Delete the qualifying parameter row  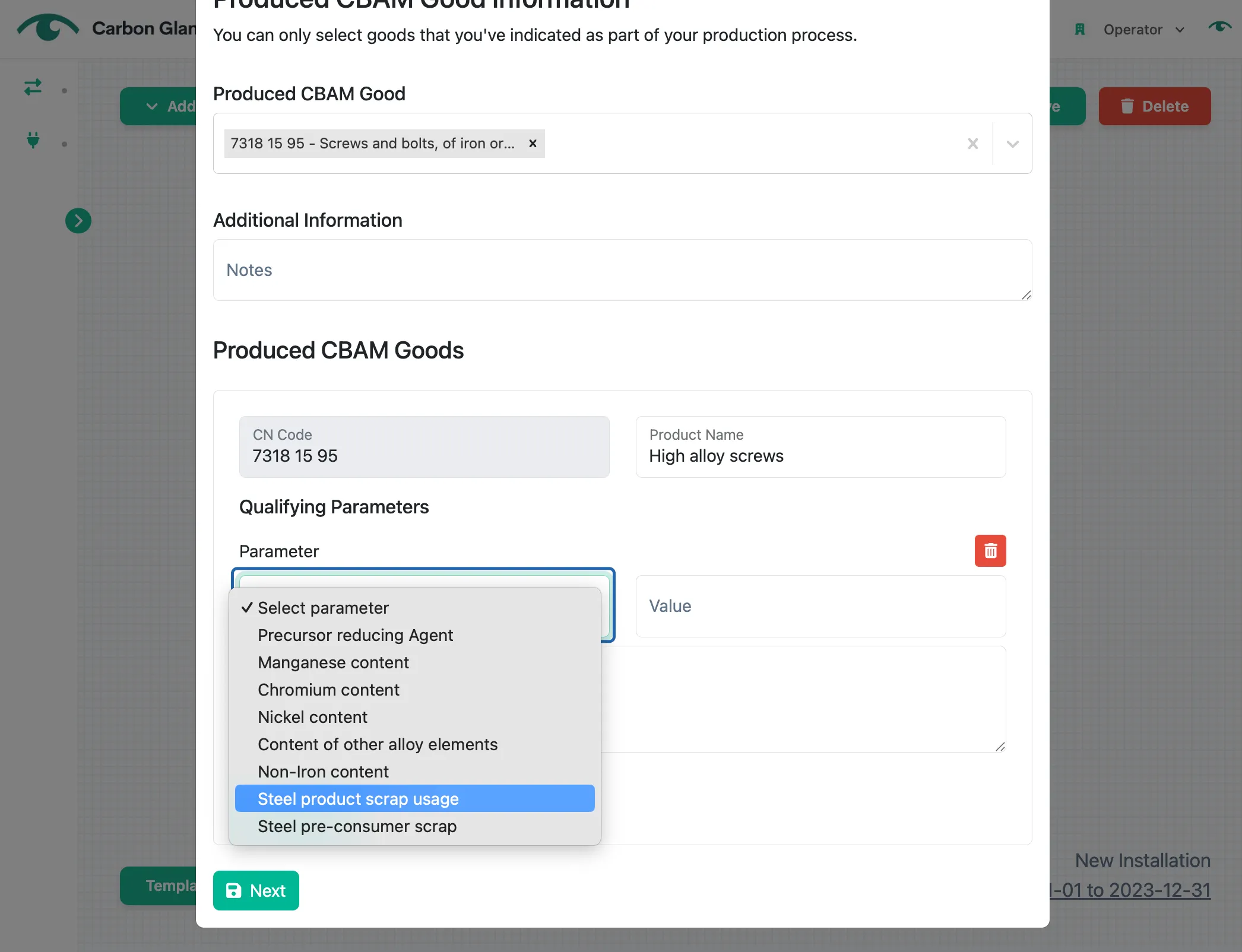(990, 551)
